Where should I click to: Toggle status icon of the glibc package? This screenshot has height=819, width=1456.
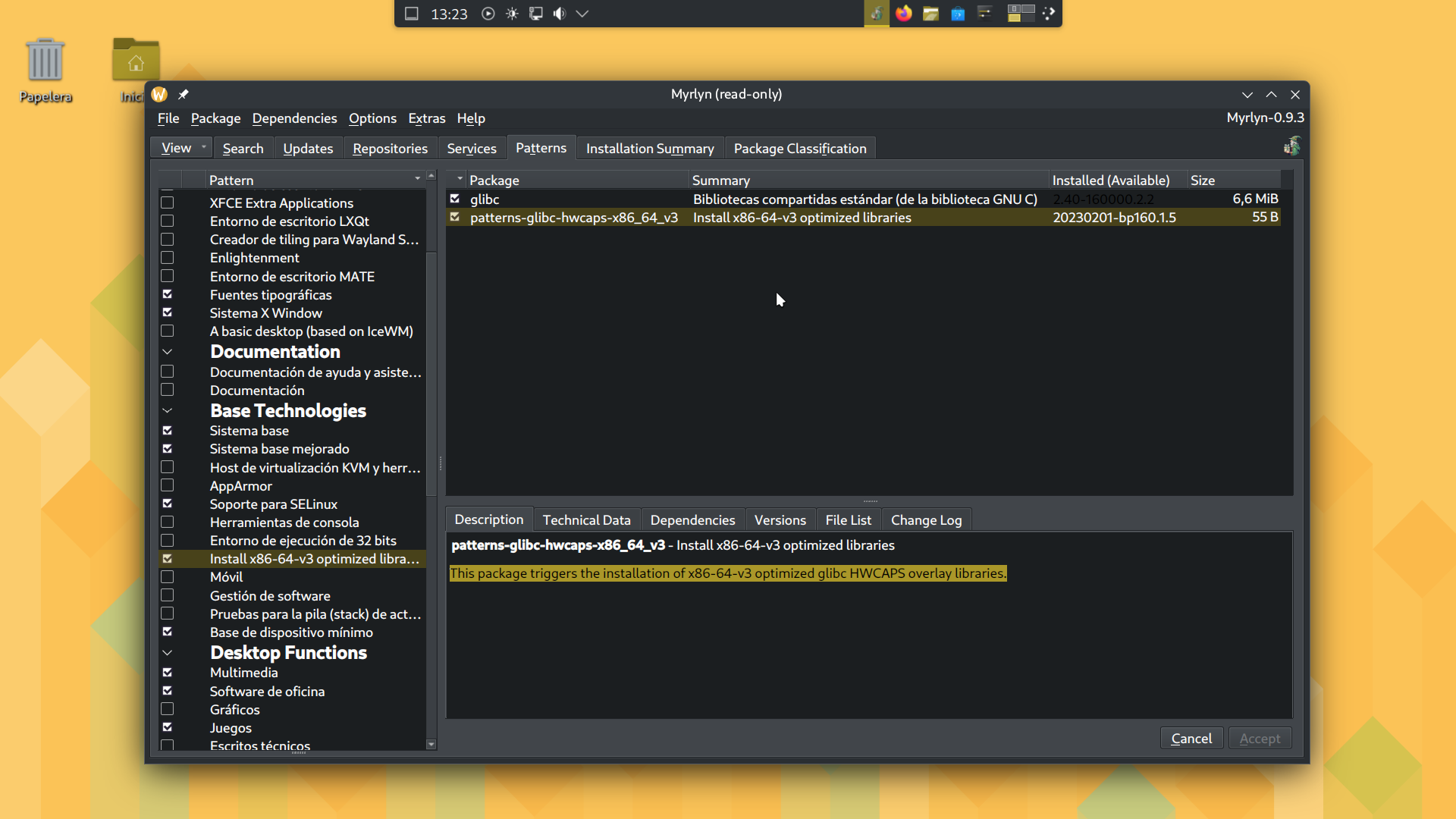[455, 199]
